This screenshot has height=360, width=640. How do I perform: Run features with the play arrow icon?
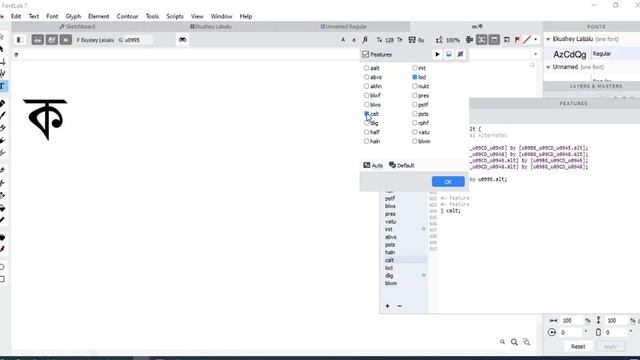click(437, 54)
